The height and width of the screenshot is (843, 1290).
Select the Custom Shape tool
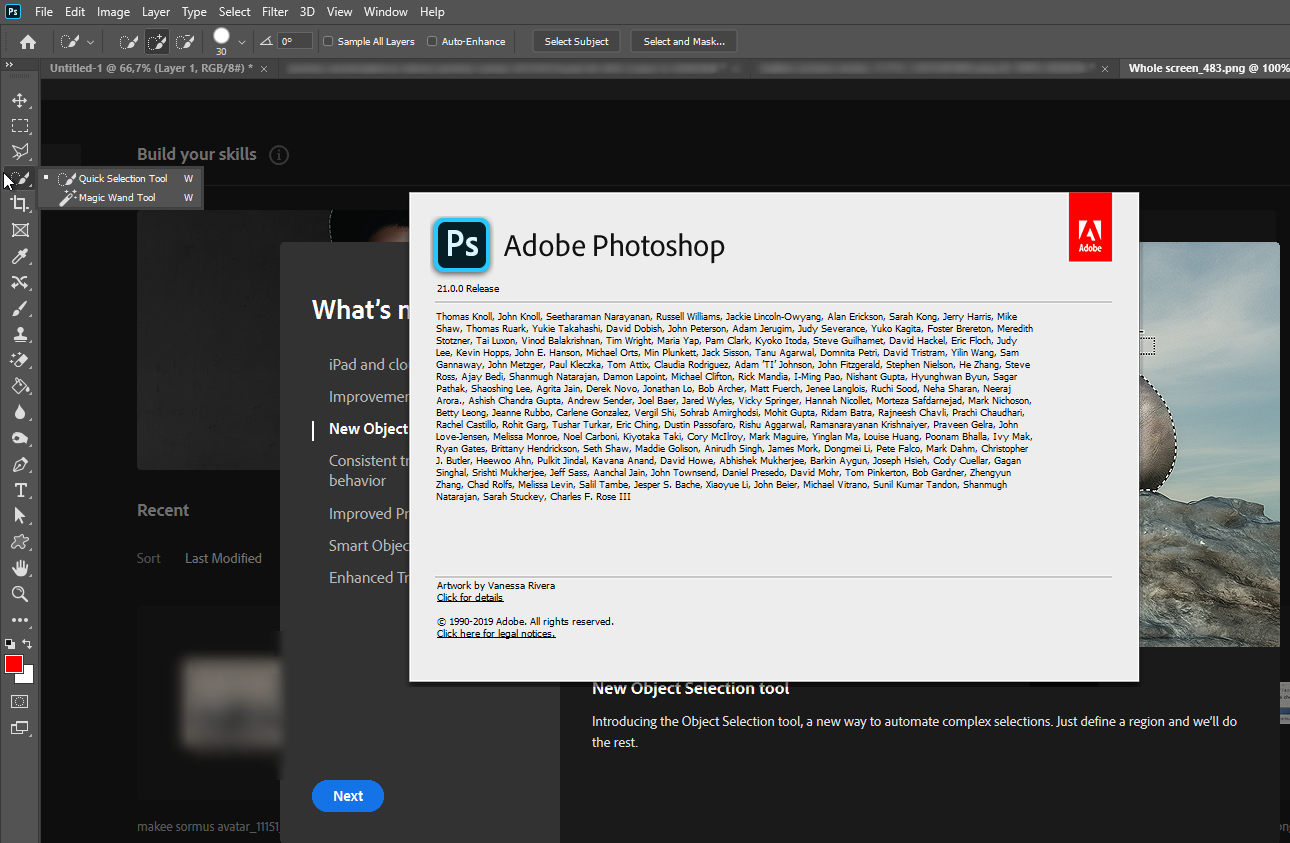[x=19, y=542]
